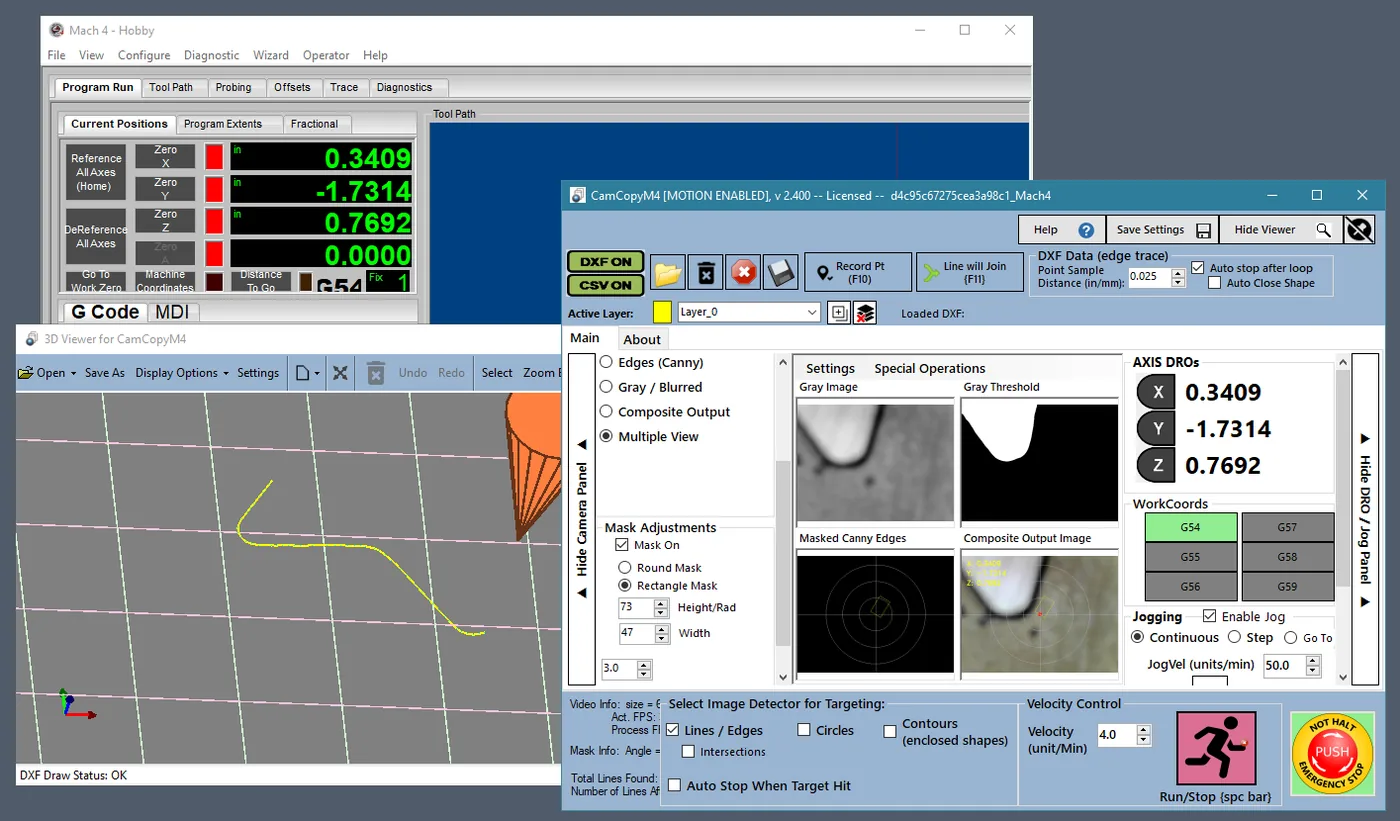1400x821 pixels.
Task: Toggle the CSV ON indicator button
Action: point(606,285)
